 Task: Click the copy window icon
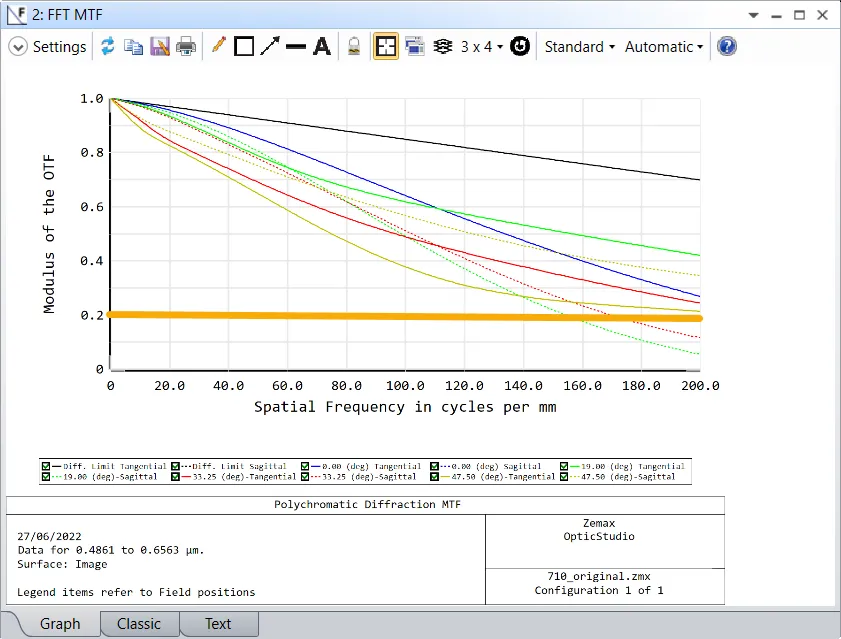pos(133,47)
